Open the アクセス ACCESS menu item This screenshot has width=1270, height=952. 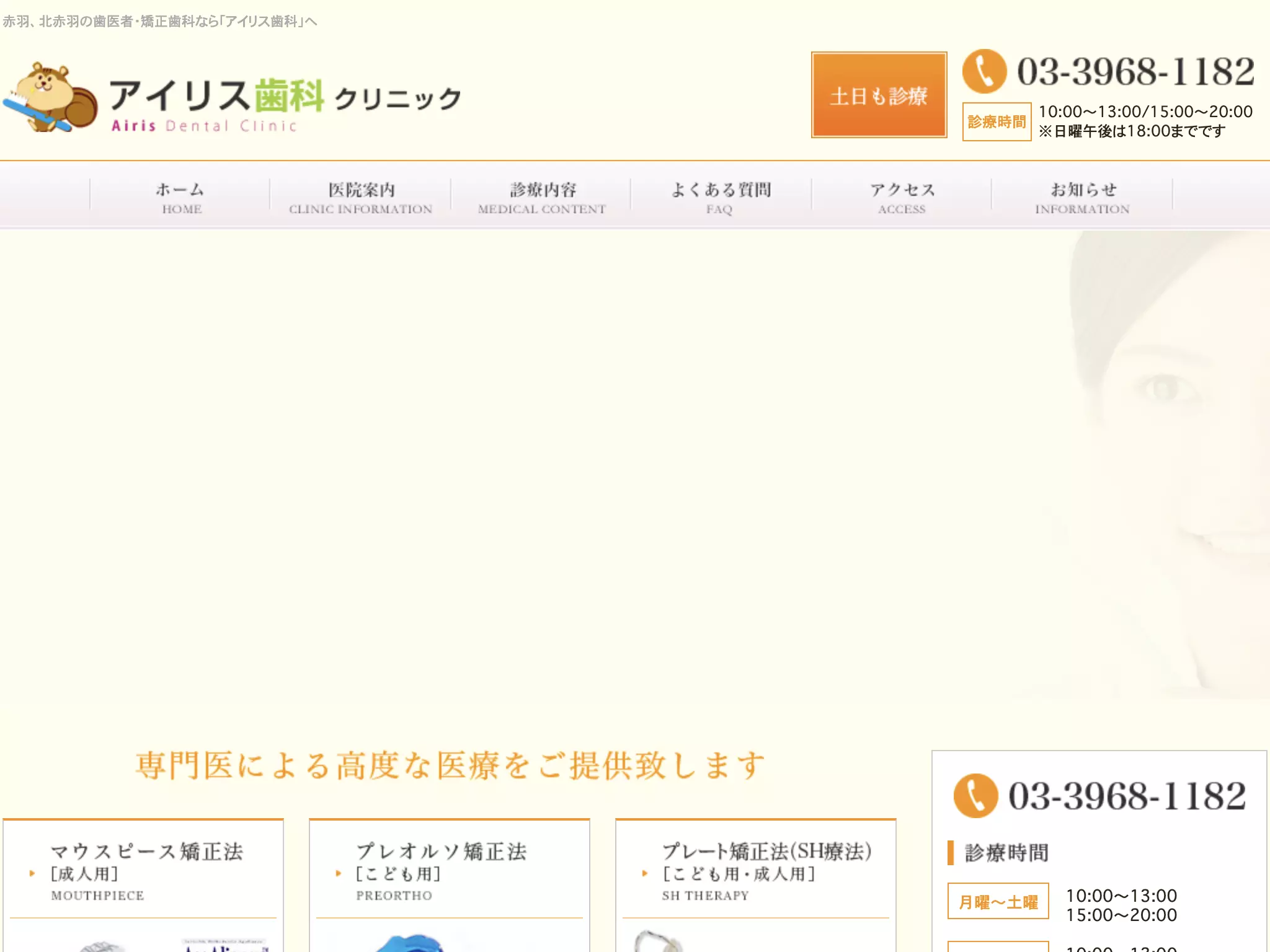pos(902,197)
